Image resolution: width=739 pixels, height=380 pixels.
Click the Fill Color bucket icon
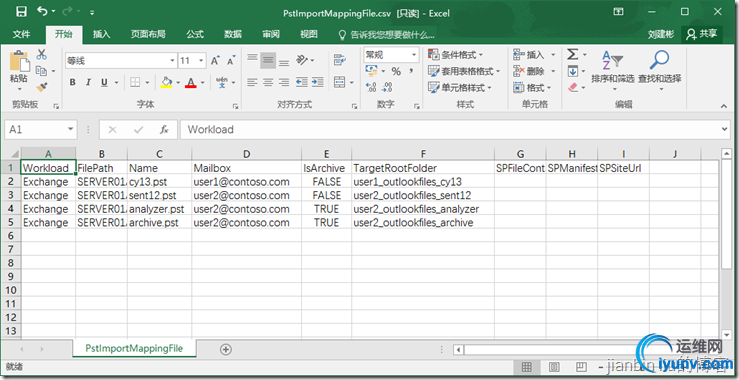pos(166,83)
